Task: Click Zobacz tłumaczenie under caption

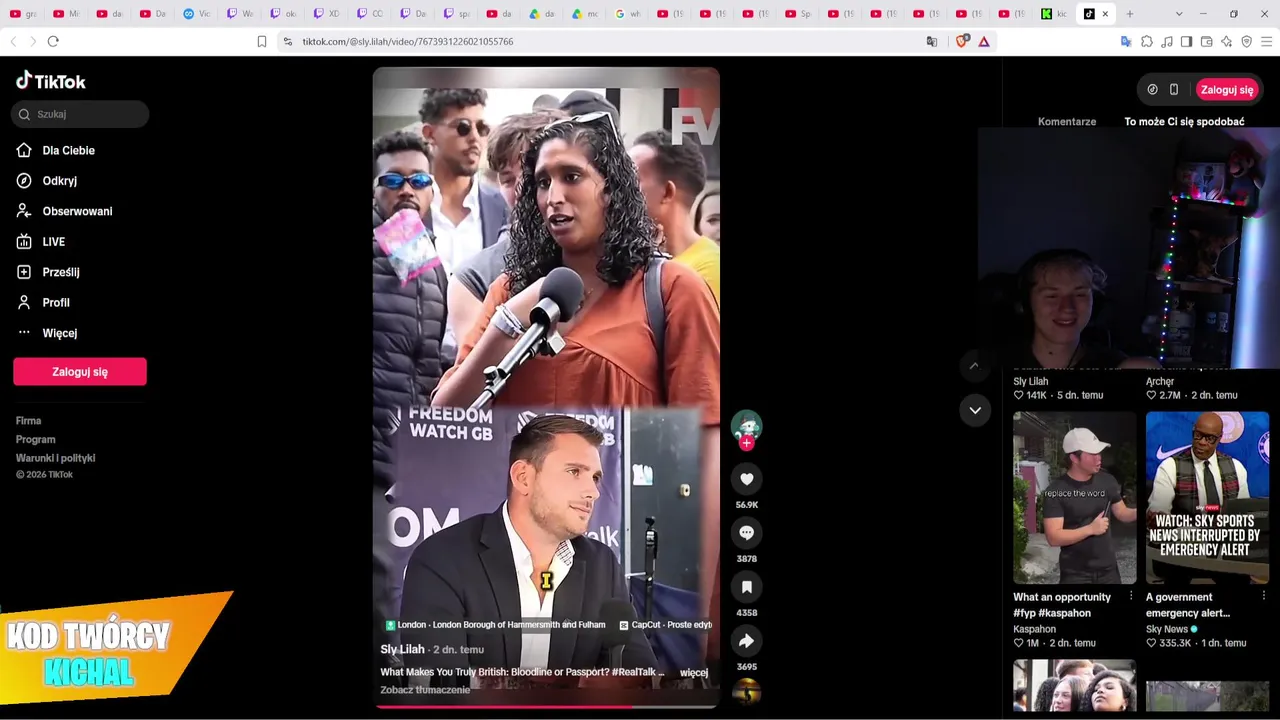Action: [x=425, y=690]
